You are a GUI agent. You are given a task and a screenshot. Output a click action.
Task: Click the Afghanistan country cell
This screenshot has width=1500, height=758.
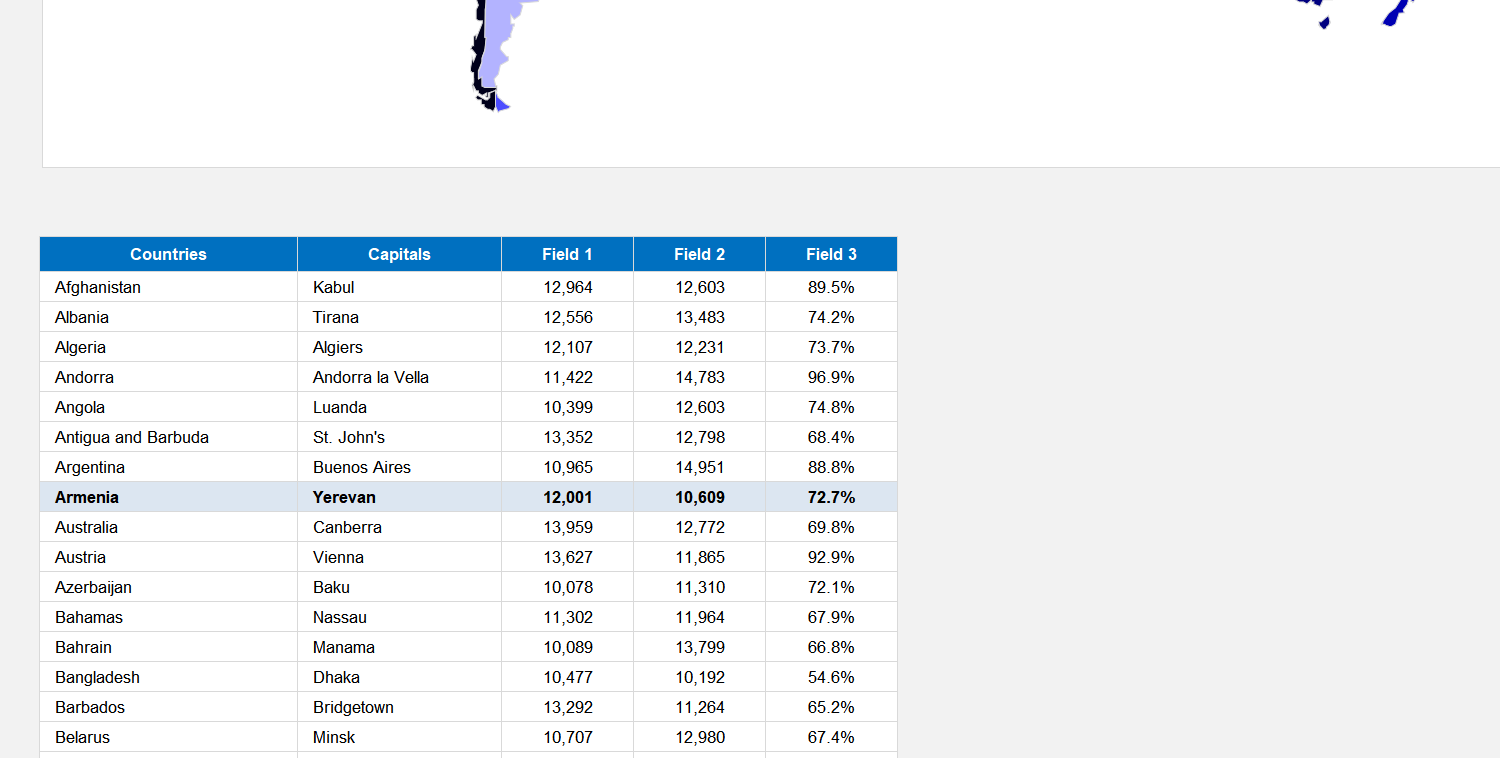tap(97, 287)
